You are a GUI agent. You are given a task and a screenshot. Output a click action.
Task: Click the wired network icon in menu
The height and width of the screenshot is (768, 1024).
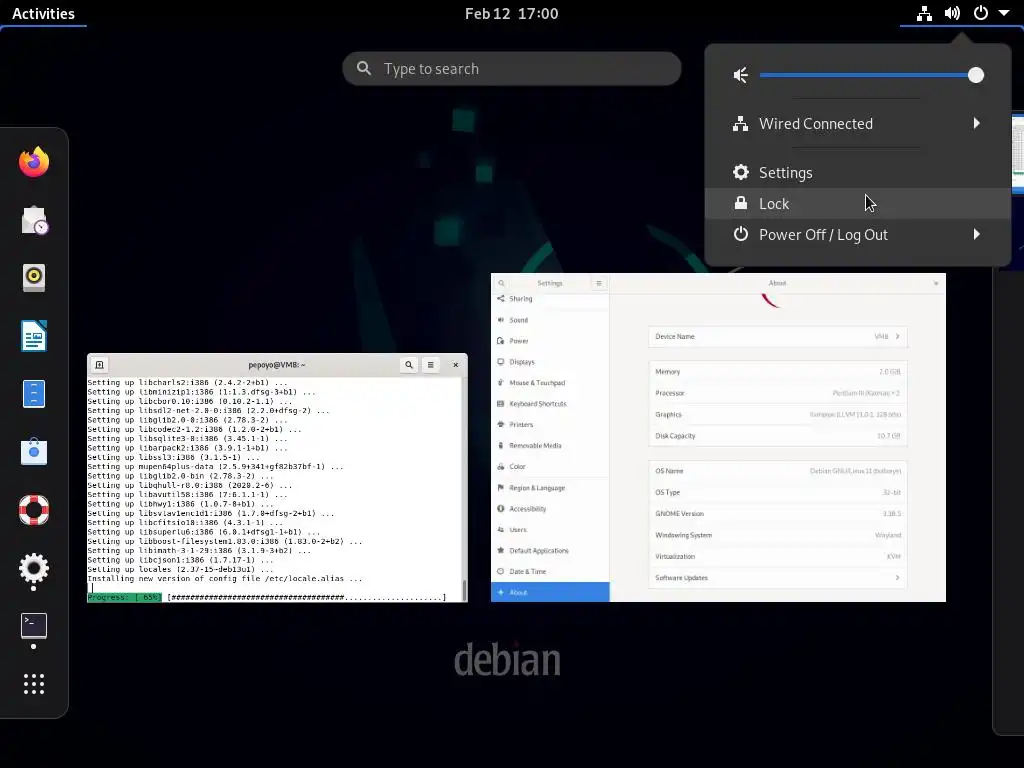(x=741, y=123)
